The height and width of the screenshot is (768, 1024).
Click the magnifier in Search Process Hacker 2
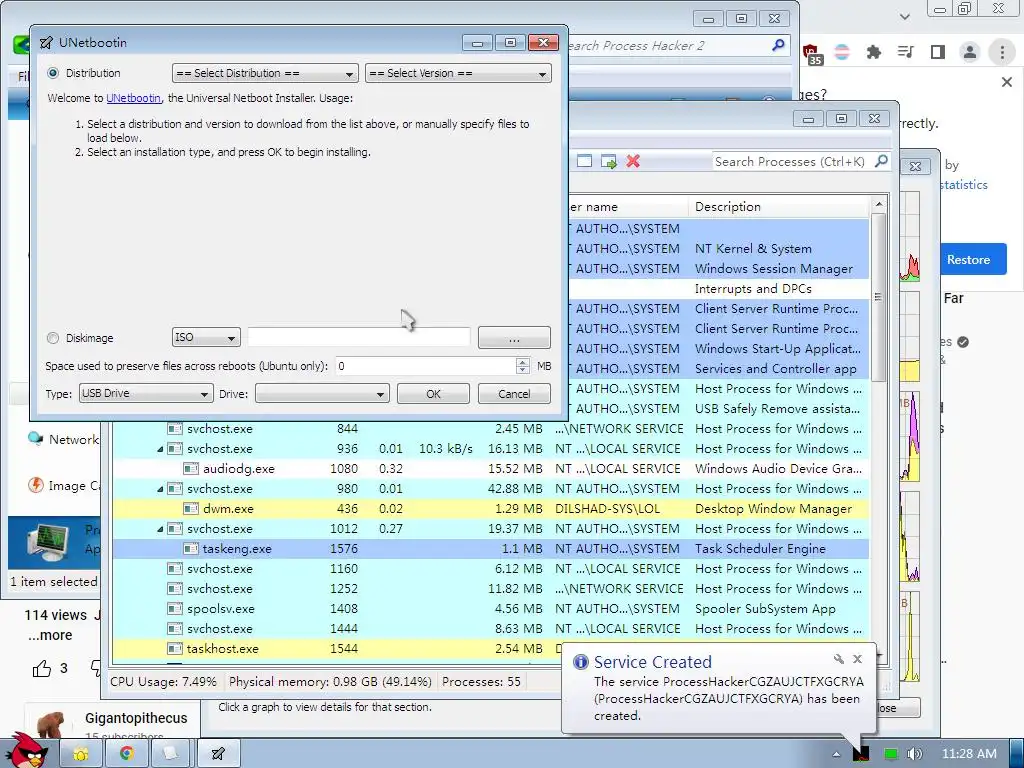778,45
